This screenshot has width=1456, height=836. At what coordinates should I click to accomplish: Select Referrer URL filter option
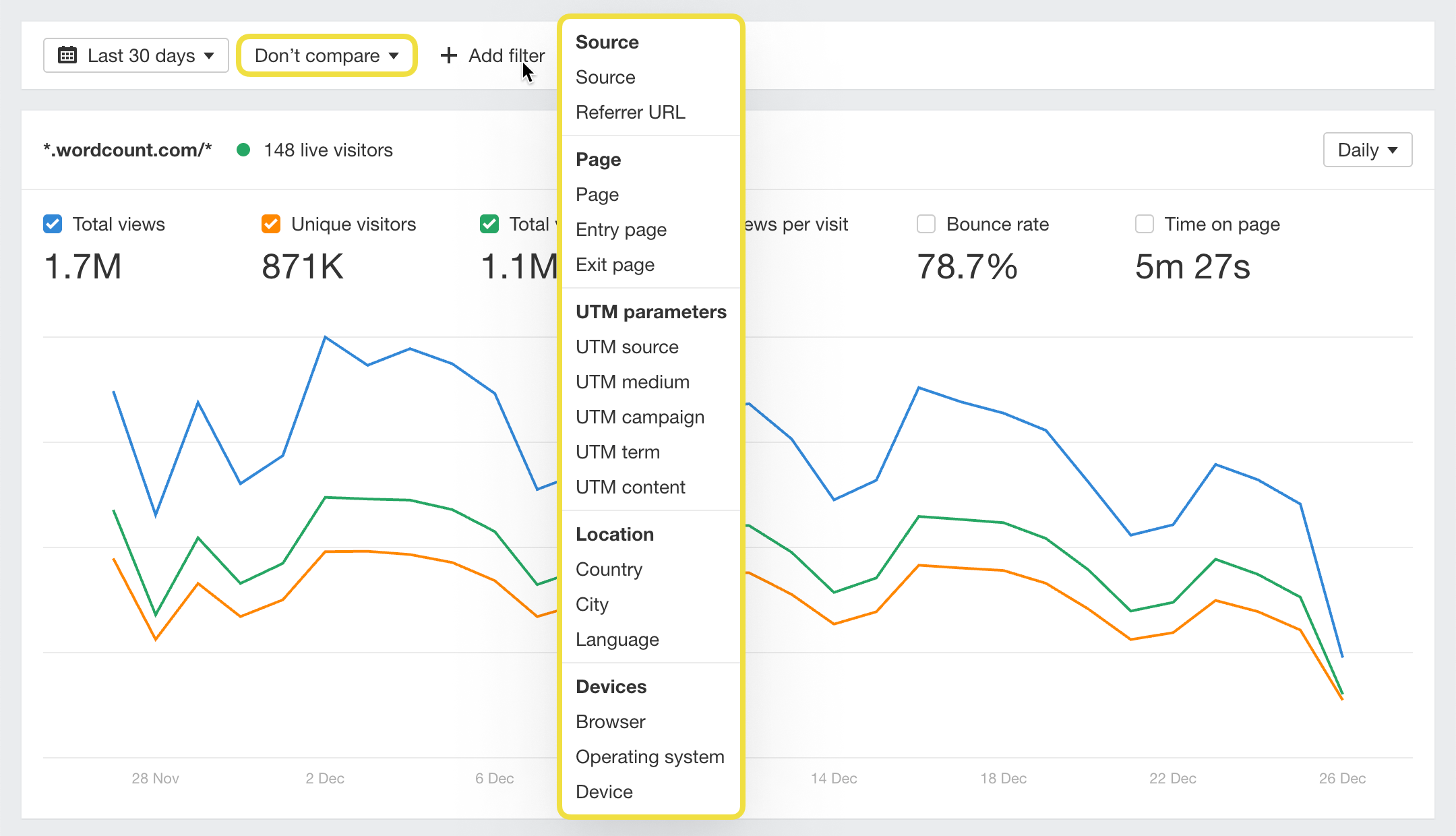(630, 112)
